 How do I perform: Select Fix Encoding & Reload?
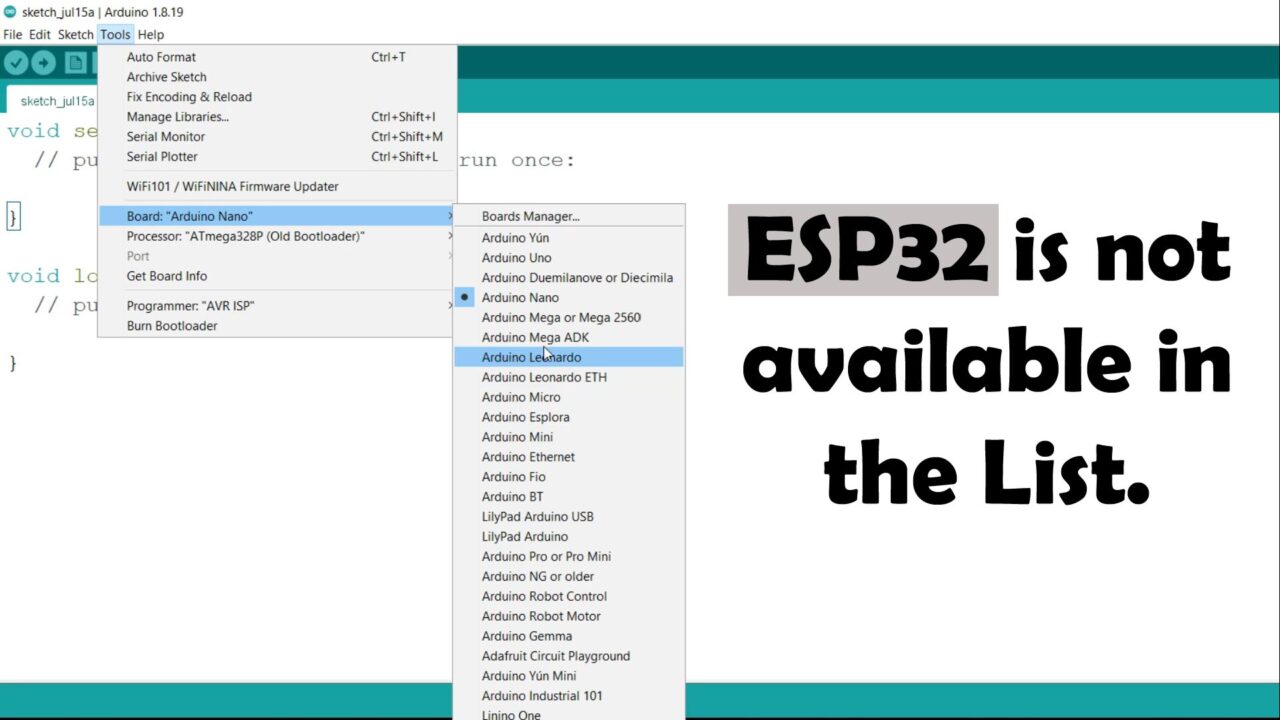(277, 97)
